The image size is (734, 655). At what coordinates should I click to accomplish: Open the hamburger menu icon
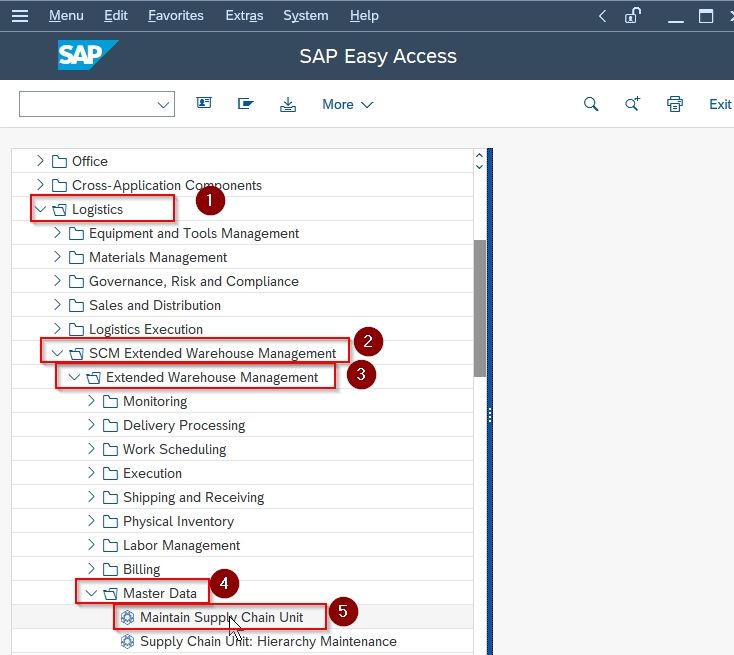[x=20, y=16]
